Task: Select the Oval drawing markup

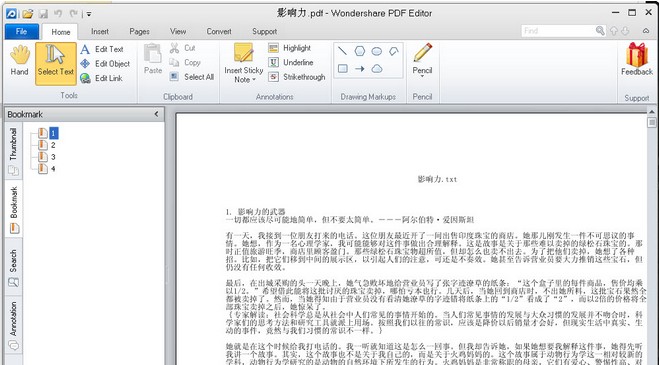Action: [377, 51]
